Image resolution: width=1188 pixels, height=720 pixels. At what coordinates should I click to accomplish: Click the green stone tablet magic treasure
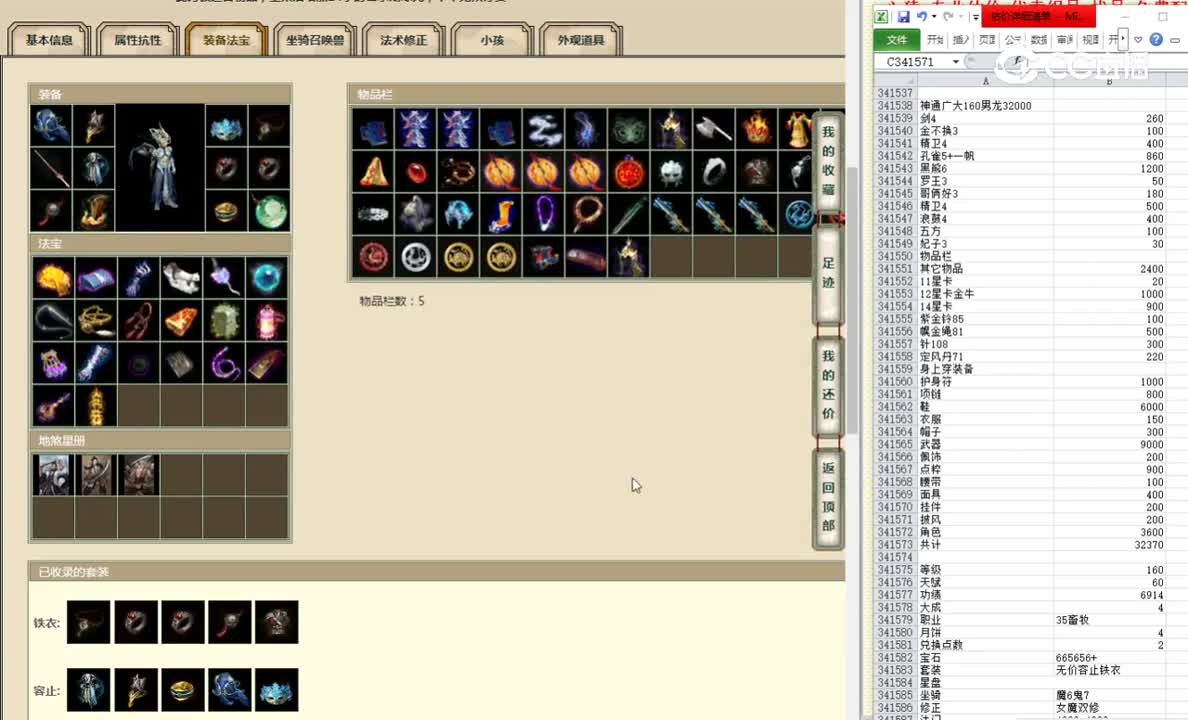224,321
